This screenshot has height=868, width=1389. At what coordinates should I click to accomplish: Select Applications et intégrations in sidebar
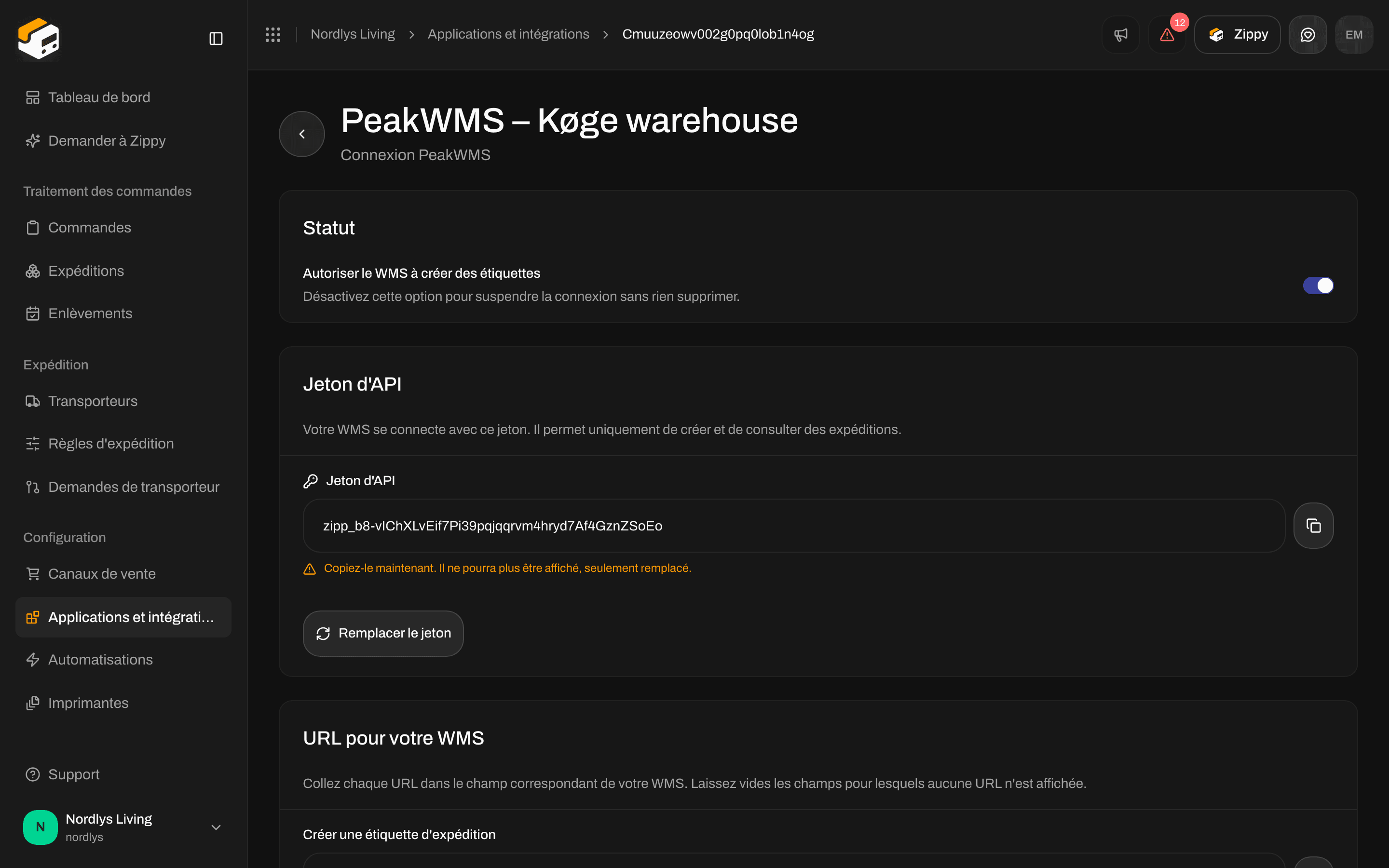[123, 617]
